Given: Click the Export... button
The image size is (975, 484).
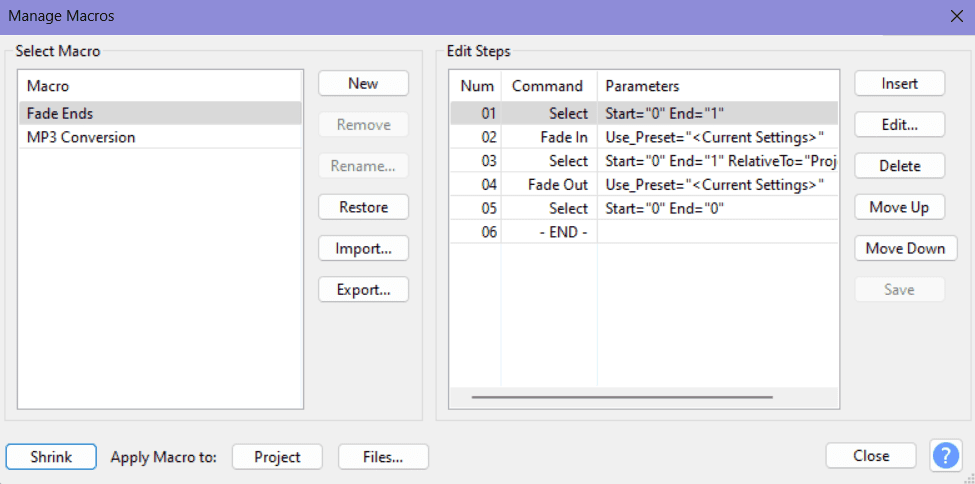Looking at the screenshot, I should point(363,290).
